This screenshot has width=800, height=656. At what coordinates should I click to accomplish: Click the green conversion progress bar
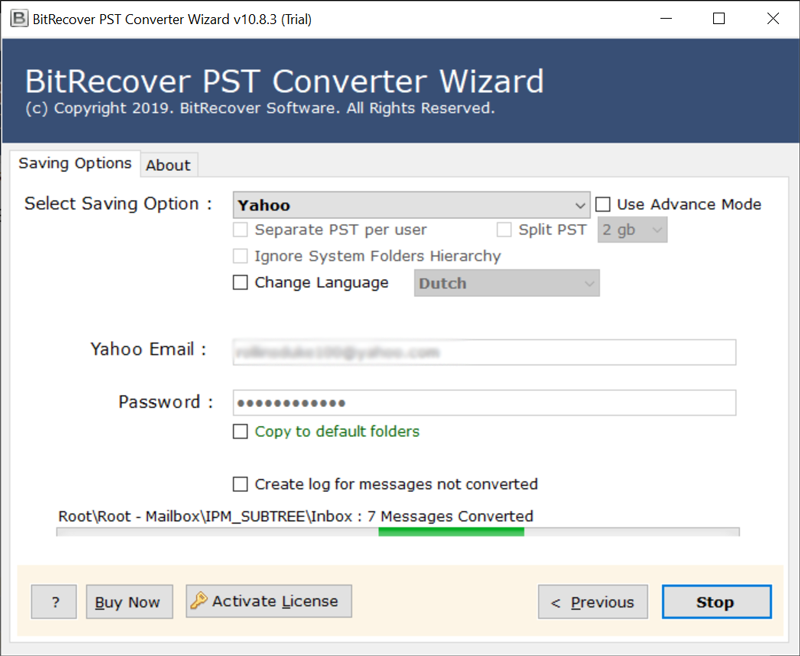click(x=398, y=532)
